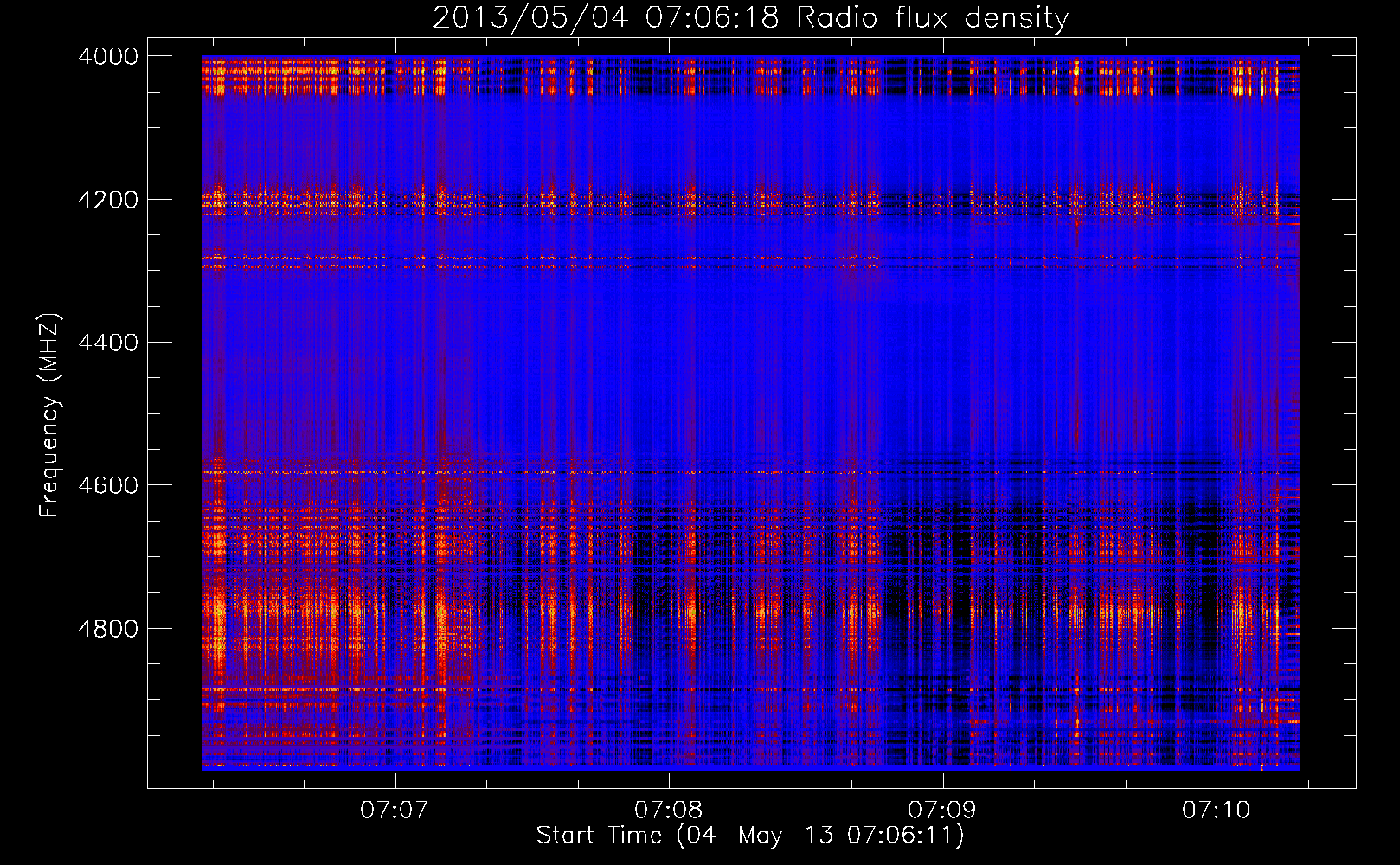The width and height of the screenshot is (1400, 865).
Task: Click the 07:10 time axis label
Action: [1216, 810]
